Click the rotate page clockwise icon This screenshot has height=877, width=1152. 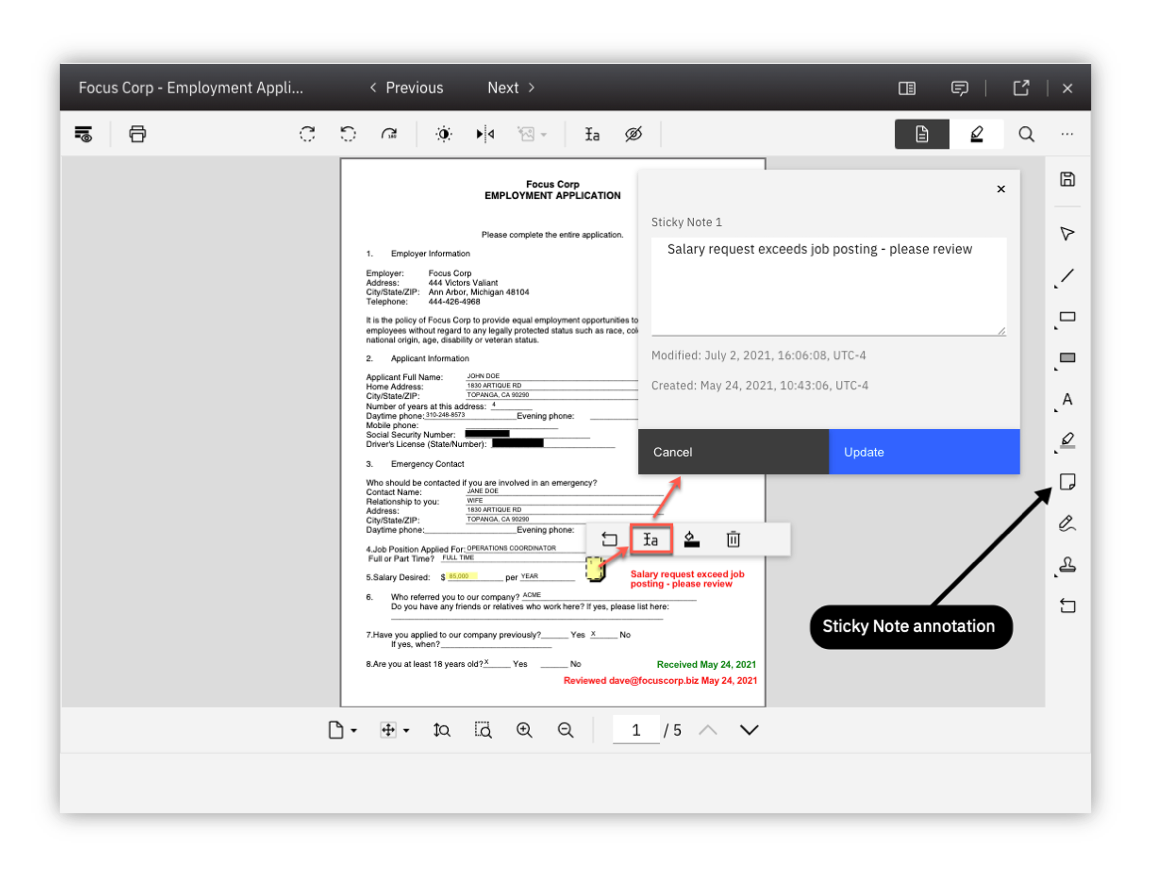307,134
